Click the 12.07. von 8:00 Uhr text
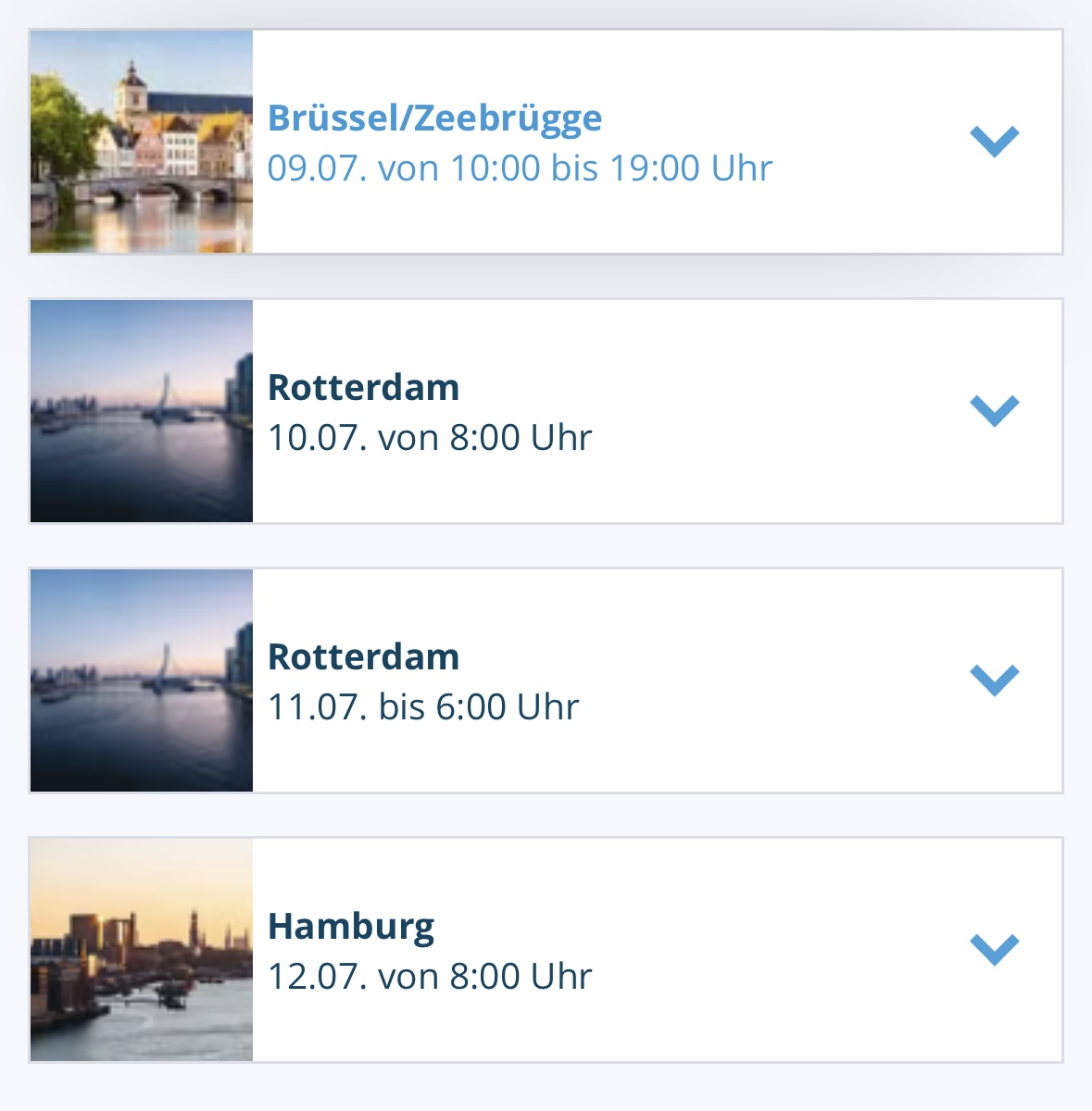Screen dimensions: 1092x1111 (x=430, y=977)
